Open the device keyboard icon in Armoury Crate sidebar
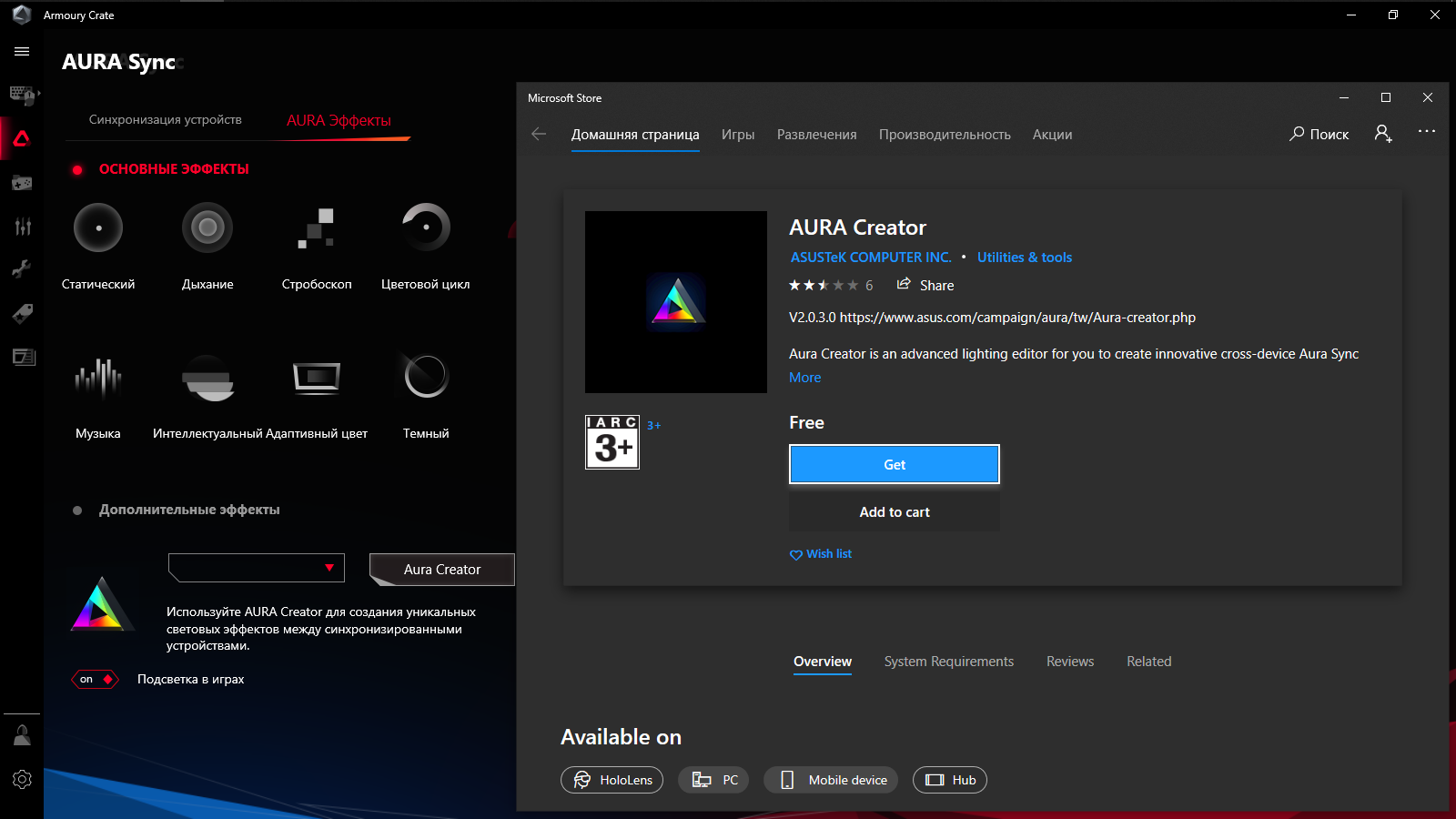The width and height of the screenshot is (1456, 819). (x=22, y=95)
